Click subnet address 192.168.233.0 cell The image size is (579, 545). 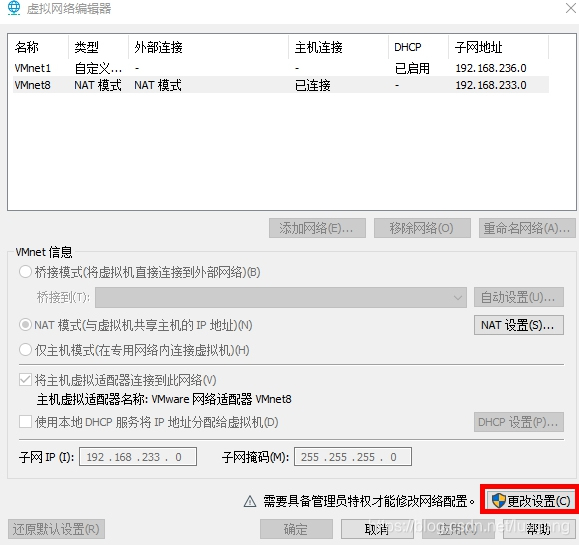click(491, 85)
